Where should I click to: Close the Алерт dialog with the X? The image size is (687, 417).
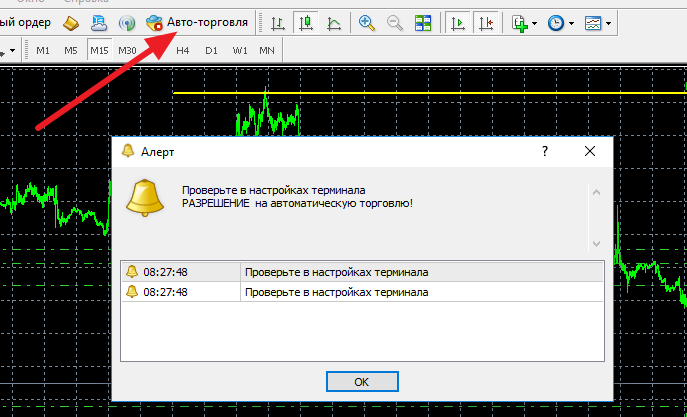pos(590,152)
